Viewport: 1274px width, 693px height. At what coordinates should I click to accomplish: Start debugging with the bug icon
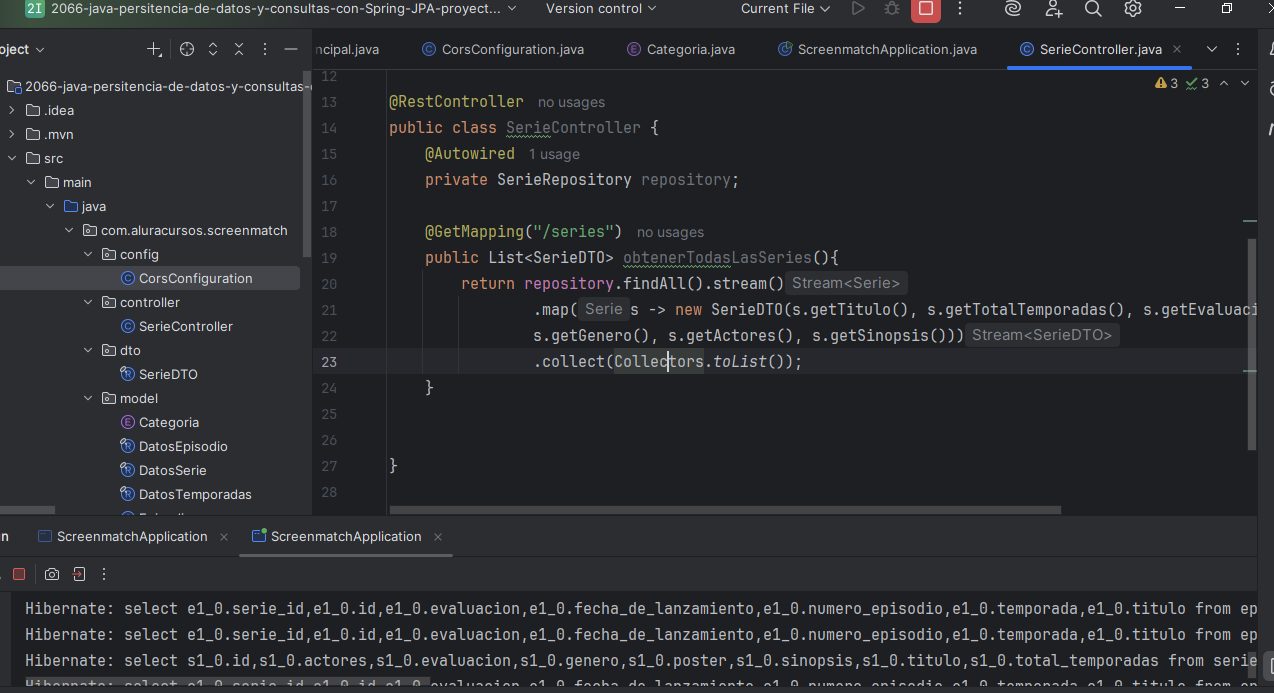pos(892,9)
